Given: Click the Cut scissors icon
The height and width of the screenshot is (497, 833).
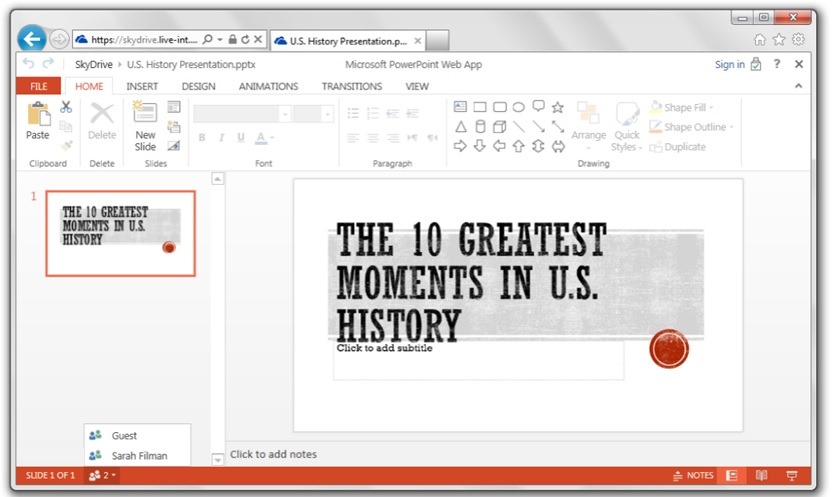Looking at the screenshot, I should (66, 107).
